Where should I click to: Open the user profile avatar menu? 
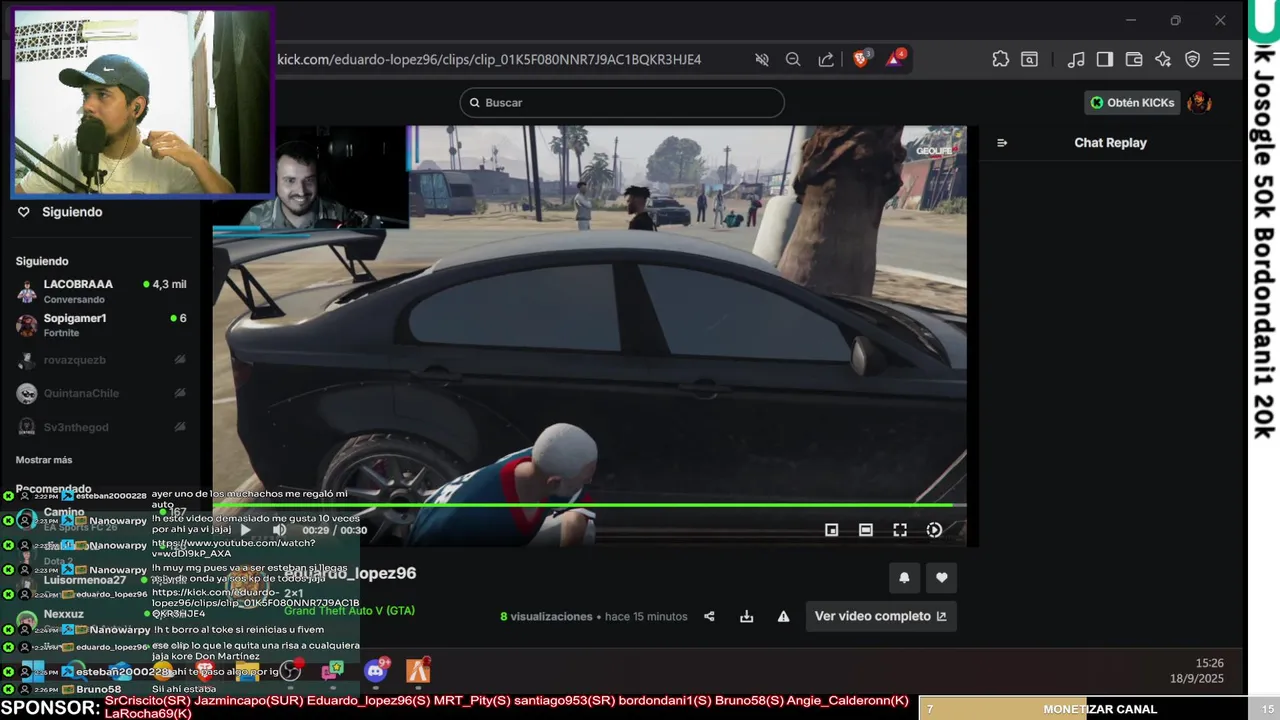pyautogui.click(x=1199, y=102)
